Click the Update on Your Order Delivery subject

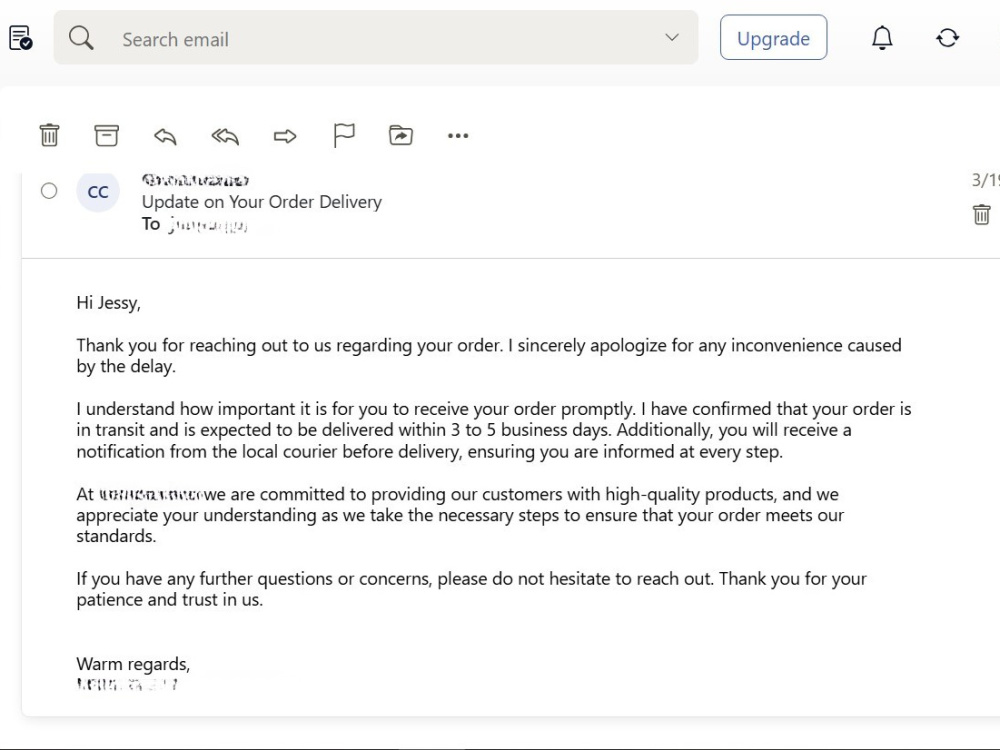(261, 202)
